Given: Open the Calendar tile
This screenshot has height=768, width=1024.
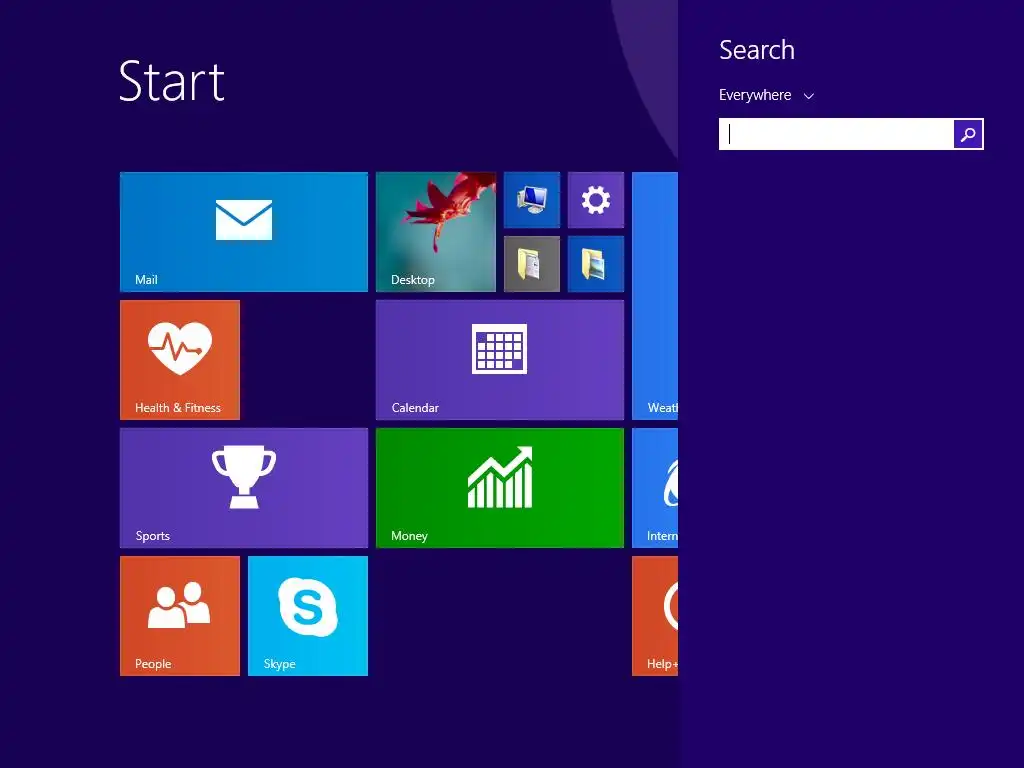Looking at the screenshot, I should tap(500, 360).
